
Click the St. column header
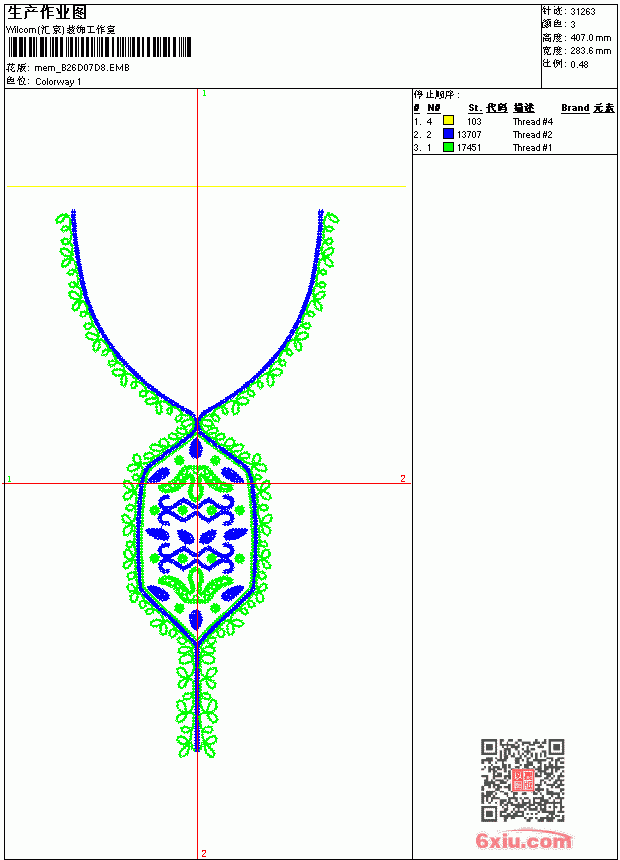tap(475, 108)
